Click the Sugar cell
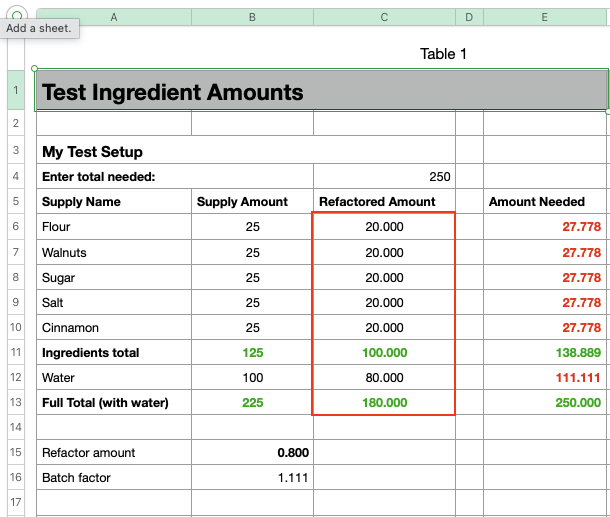 114,278
